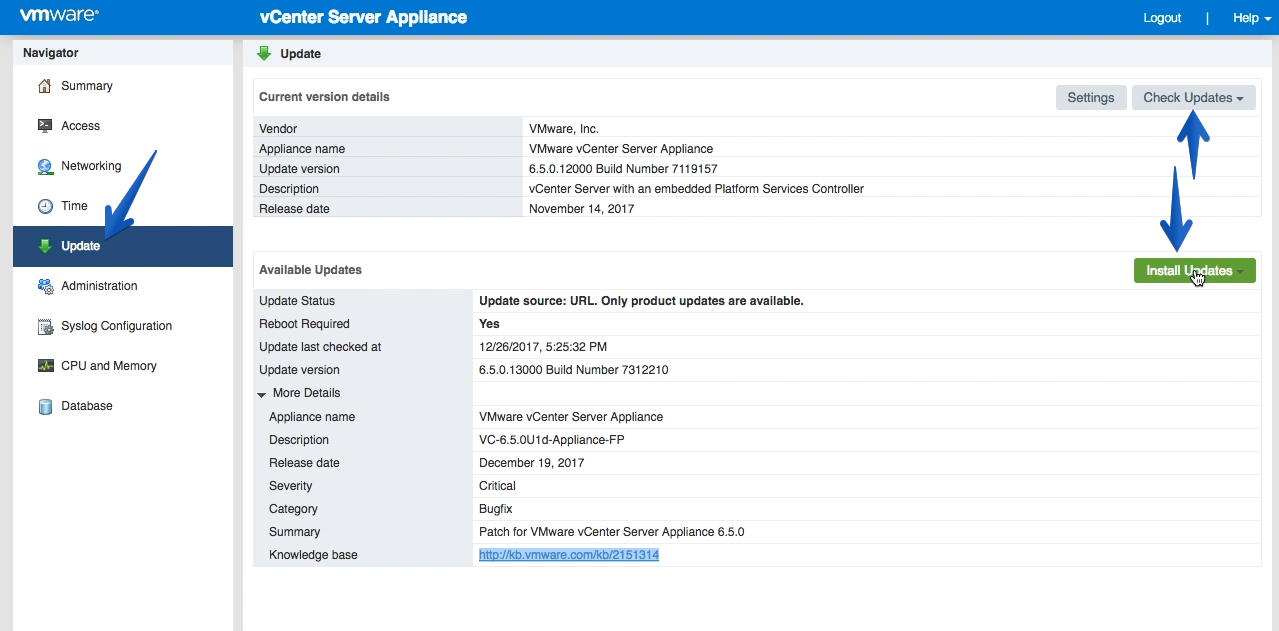This screenshot has height=631, width=1279.
Task: Click the Patch for VMware vCenter summary text
Action: (611, 532)
